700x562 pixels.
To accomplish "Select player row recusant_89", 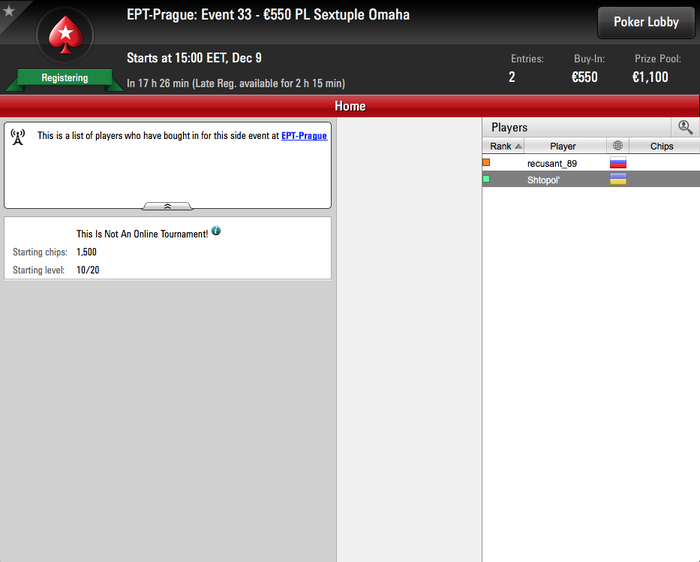I will 591,163.
